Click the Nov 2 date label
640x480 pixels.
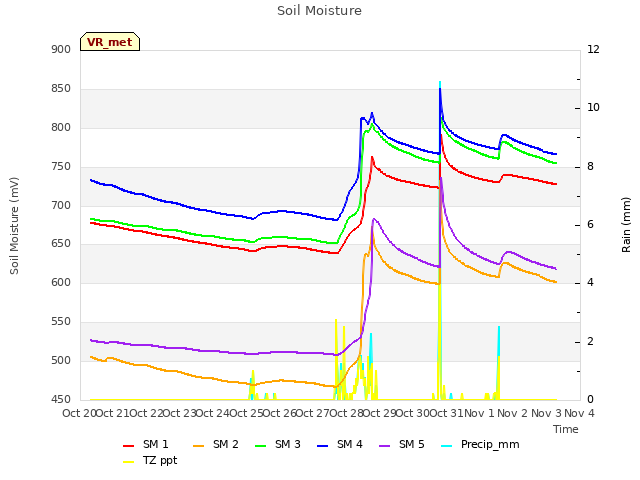point(513,413)
